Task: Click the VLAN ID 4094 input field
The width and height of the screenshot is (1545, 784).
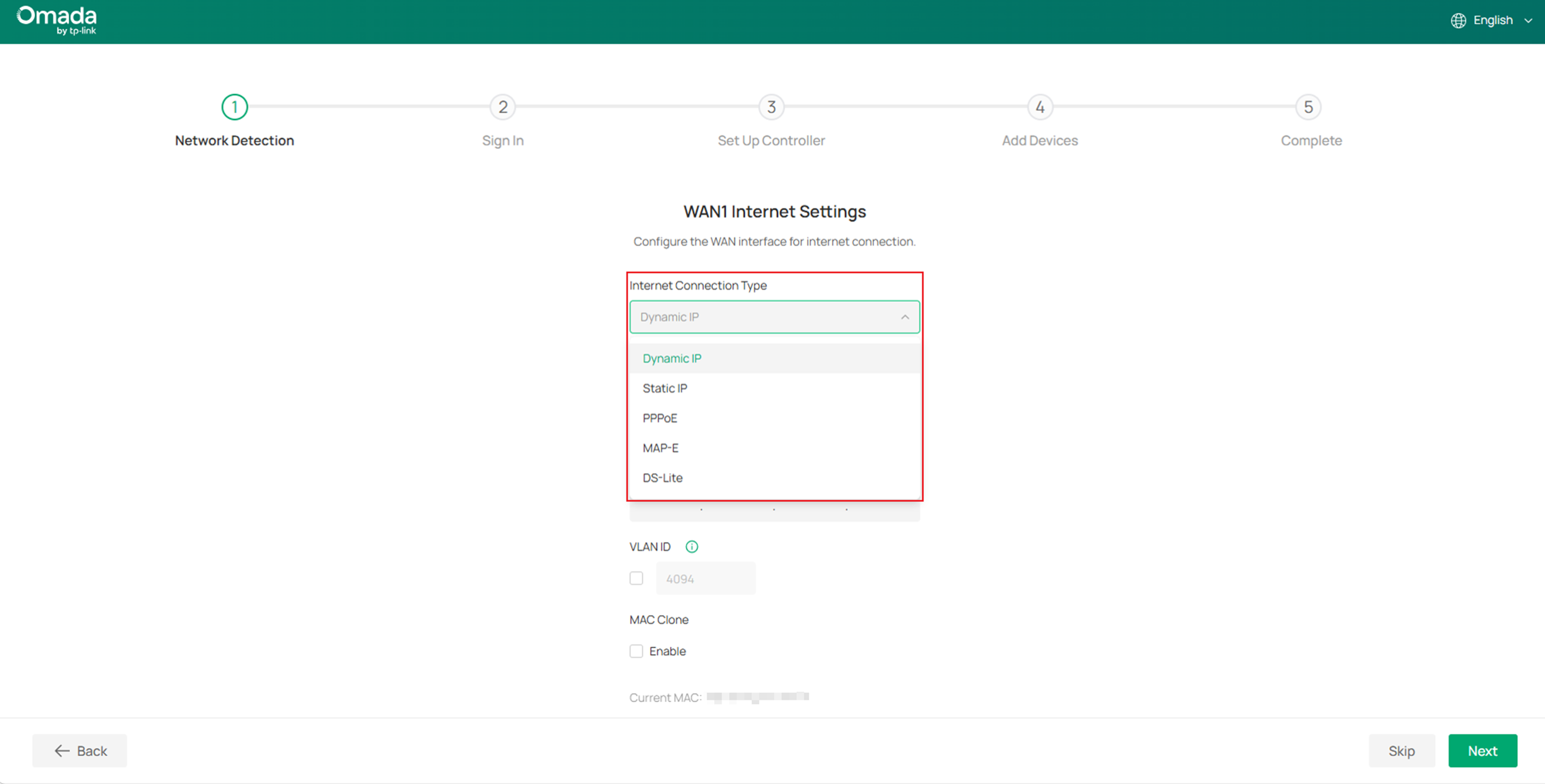Action: (706, 578)
